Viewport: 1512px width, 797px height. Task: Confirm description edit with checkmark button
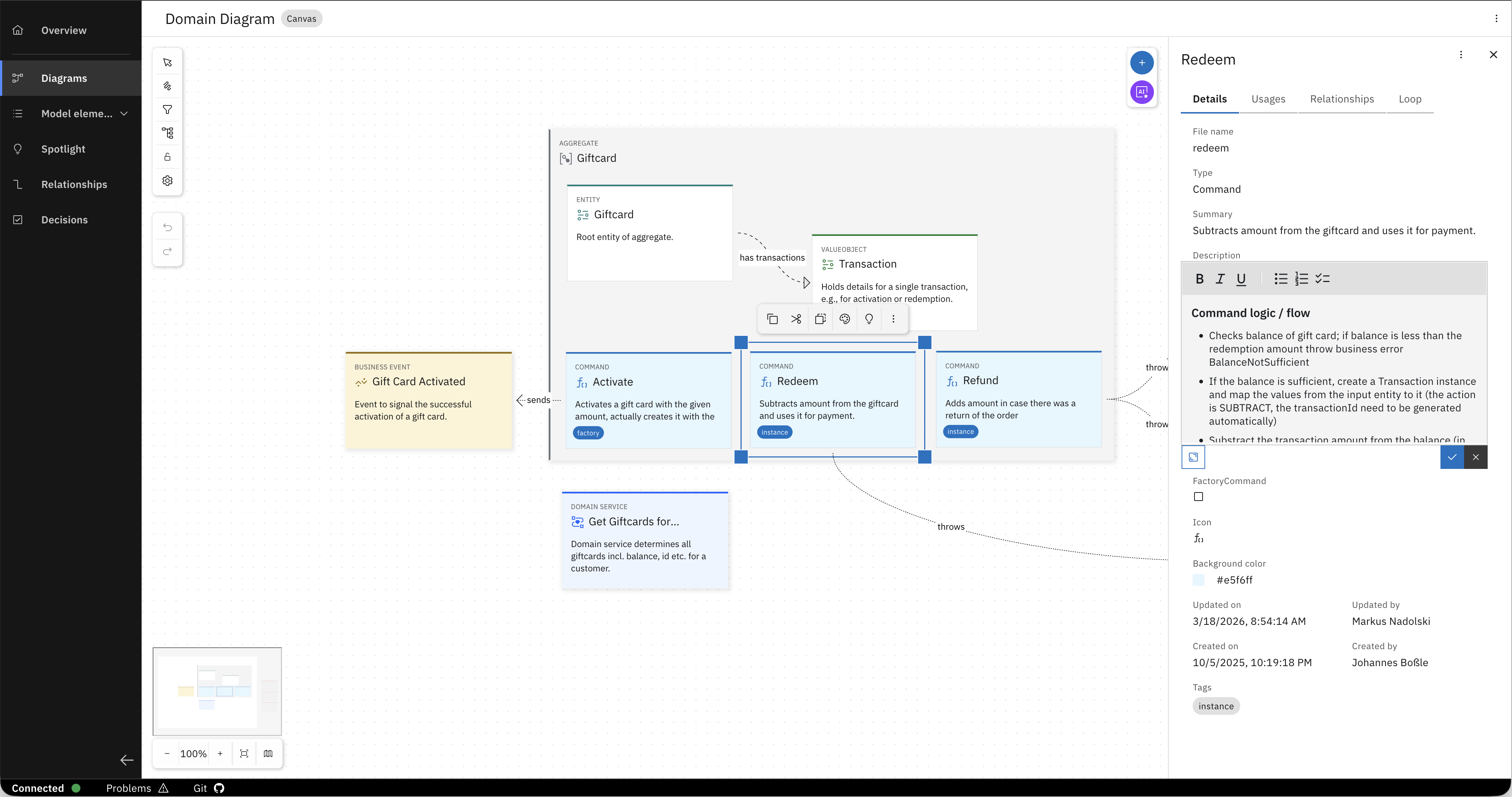coord(1452,457)
